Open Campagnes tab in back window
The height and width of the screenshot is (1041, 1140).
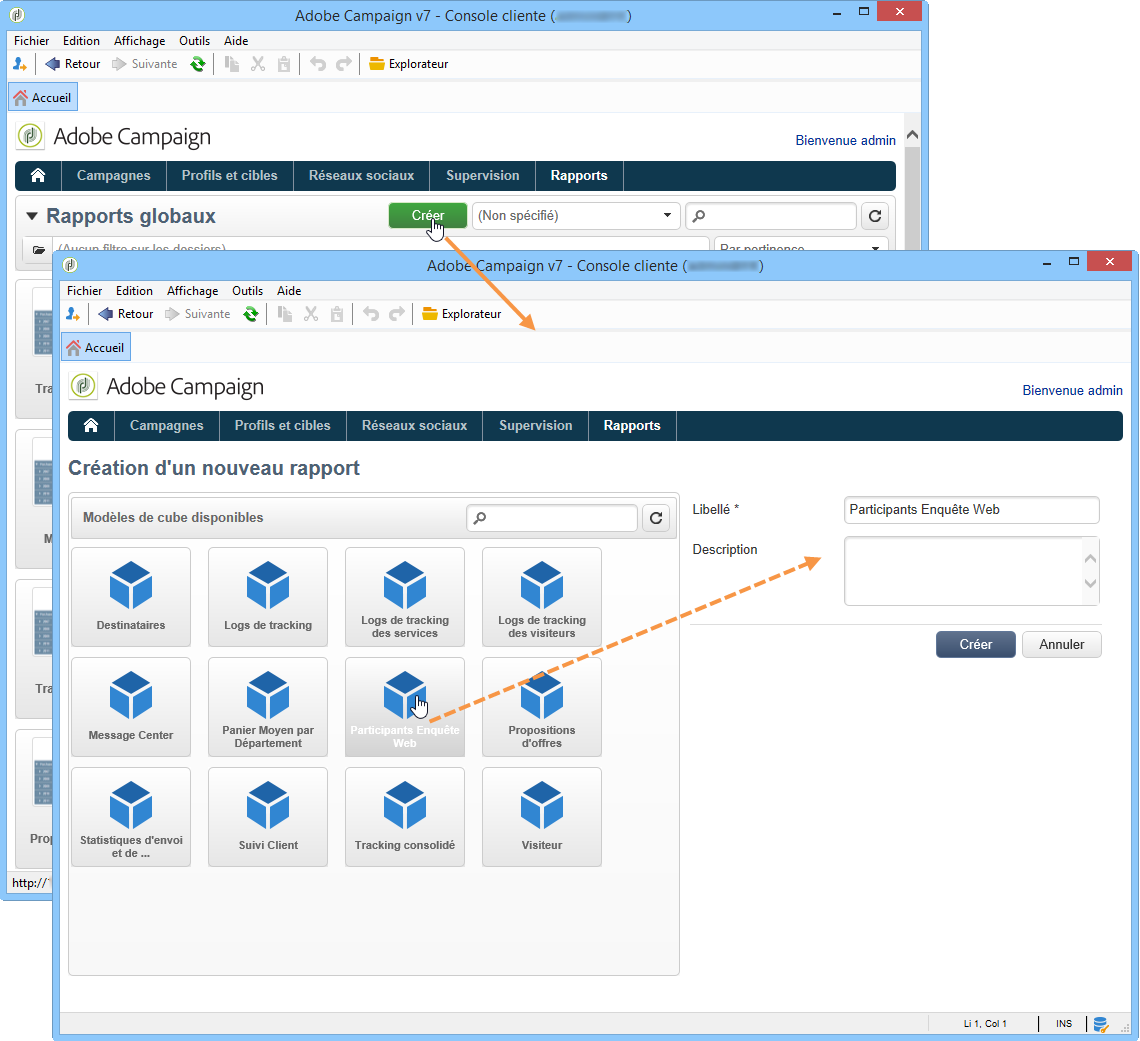coord(113,175)
